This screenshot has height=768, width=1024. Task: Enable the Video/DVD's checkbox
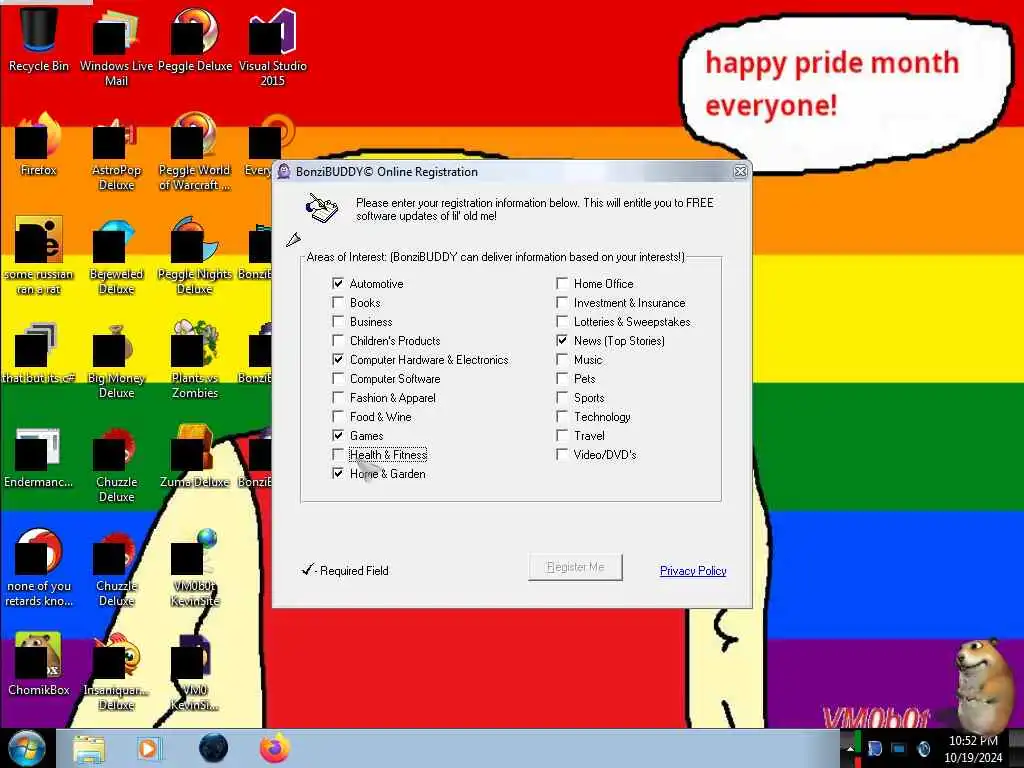562,454
